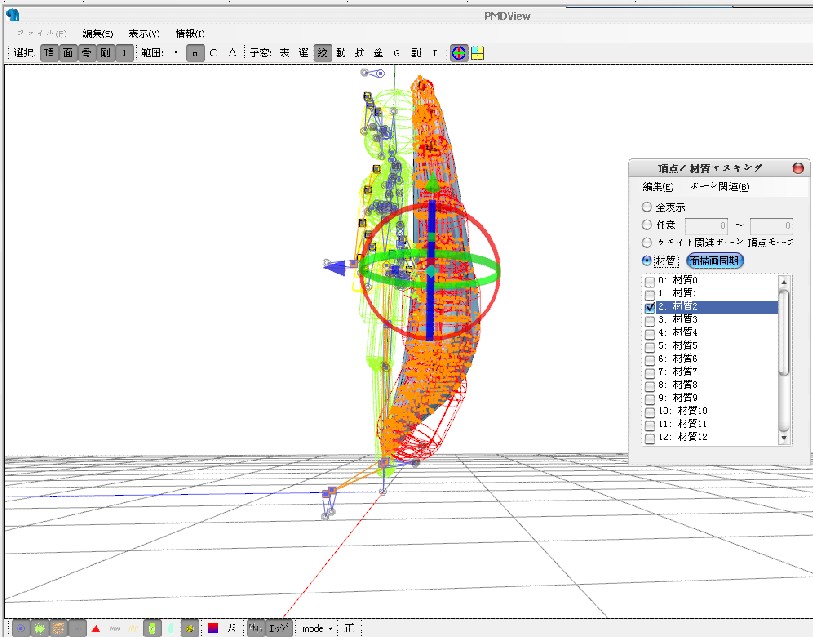
Task: Select the square range selection mode
Action: click(x=195, y=53)
